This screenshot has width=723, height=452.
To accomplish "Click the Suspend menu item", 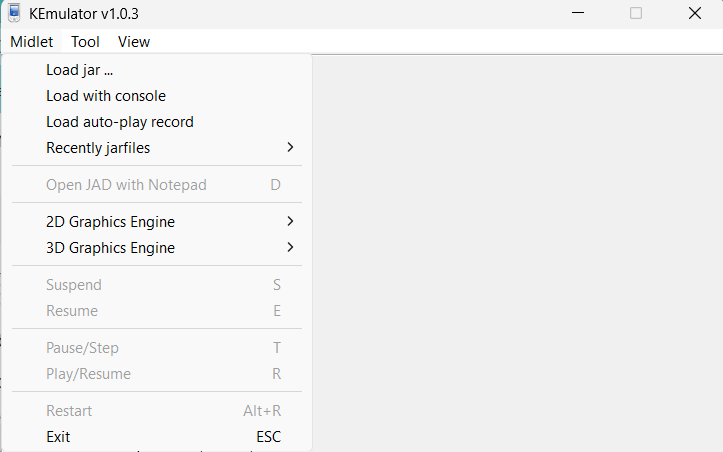I will tap(74, 285).
